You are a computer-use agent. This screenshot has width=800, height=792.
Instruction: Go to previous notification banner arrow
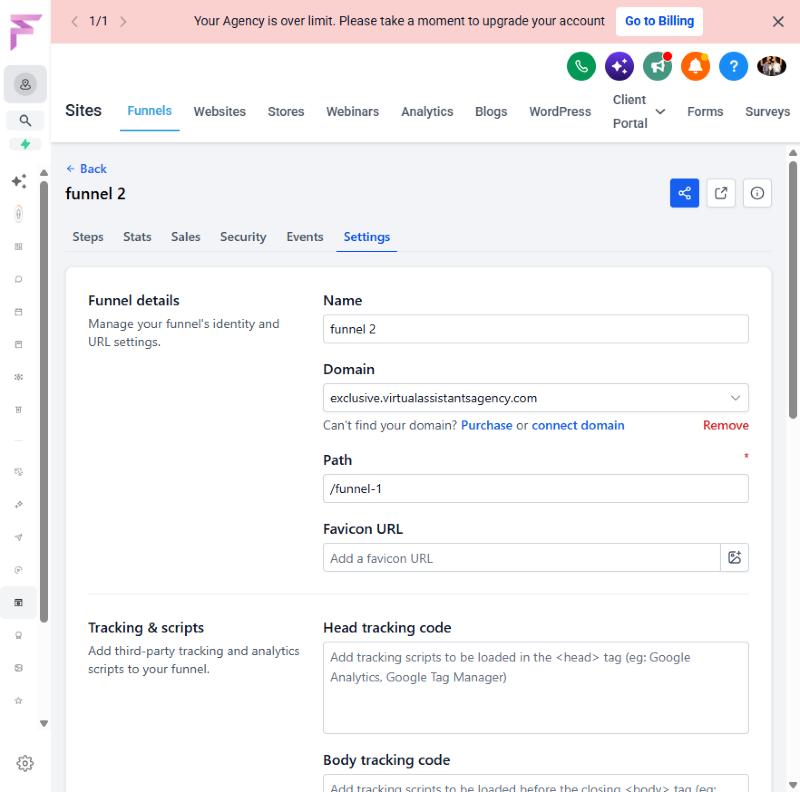pyautogui.click(x=74, y=21)
